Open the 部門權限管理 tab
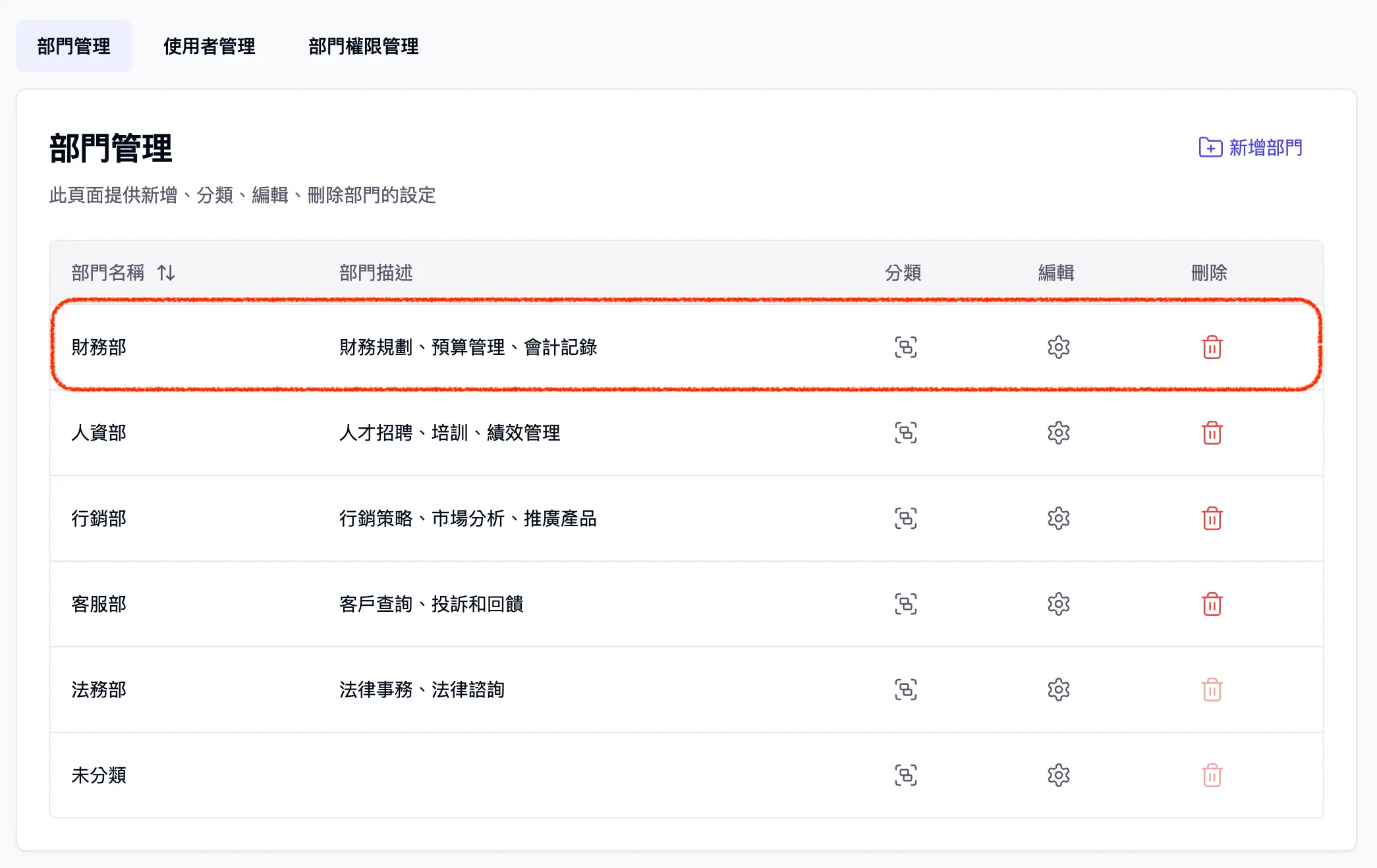This screenshot has height=868, width=1377. (x=365, y=46)
